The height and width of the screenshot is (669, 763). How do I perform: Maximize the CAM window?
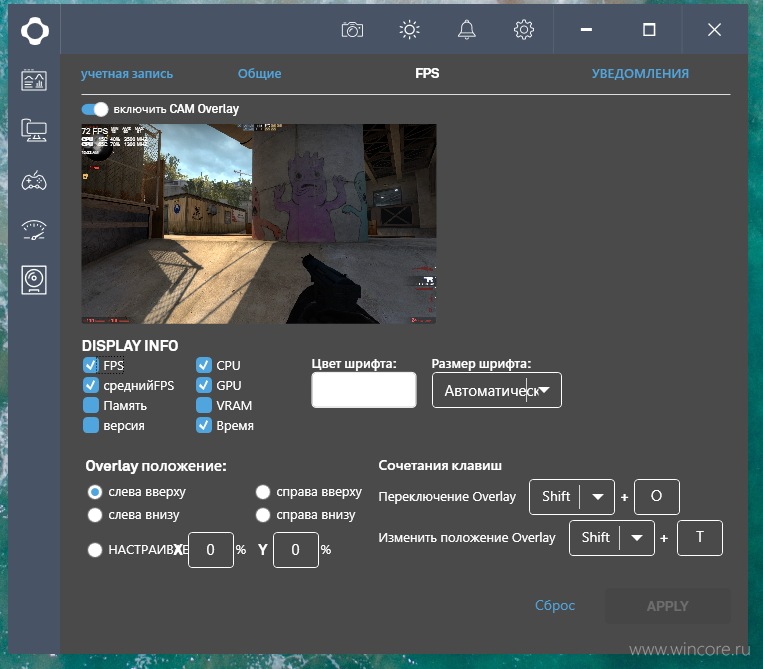coord(649,30)
